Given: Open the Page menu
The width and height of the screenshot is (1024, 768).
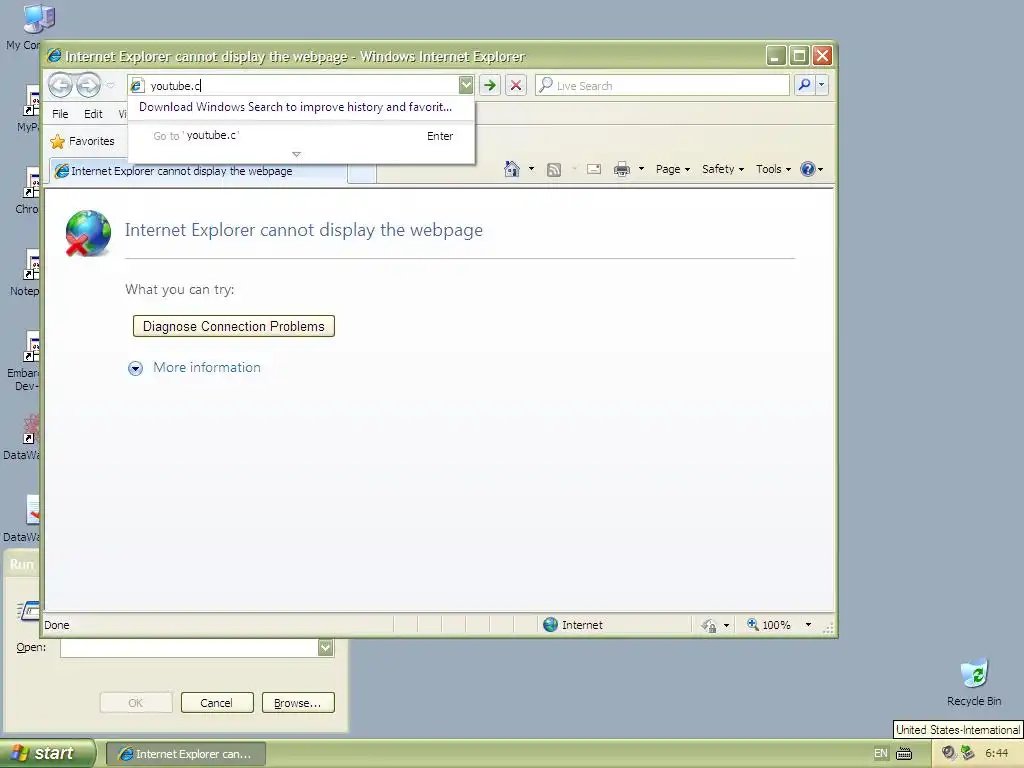Looking at the screenshot, I should click(673, 169).
